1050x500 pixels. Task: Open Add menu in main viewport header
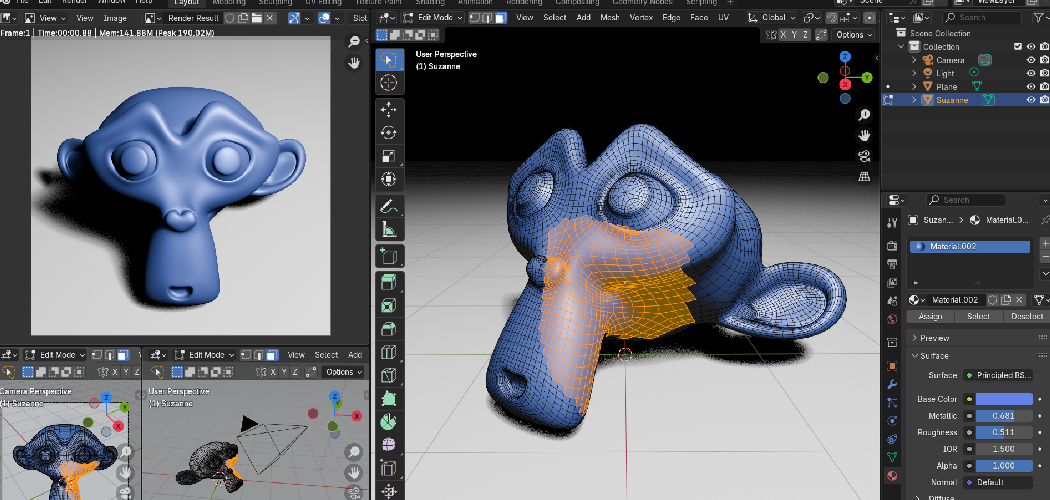[583, 17]
